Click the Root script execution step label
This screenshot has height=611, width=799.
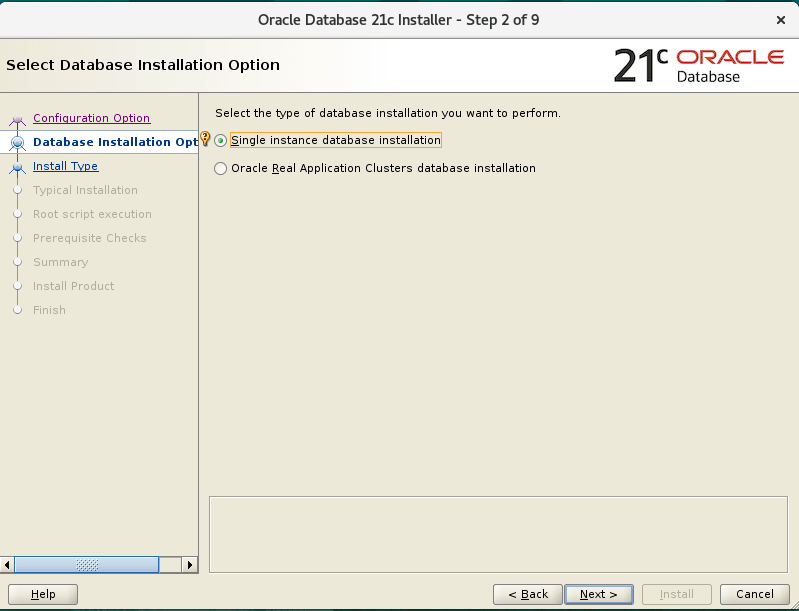[92, 214]
